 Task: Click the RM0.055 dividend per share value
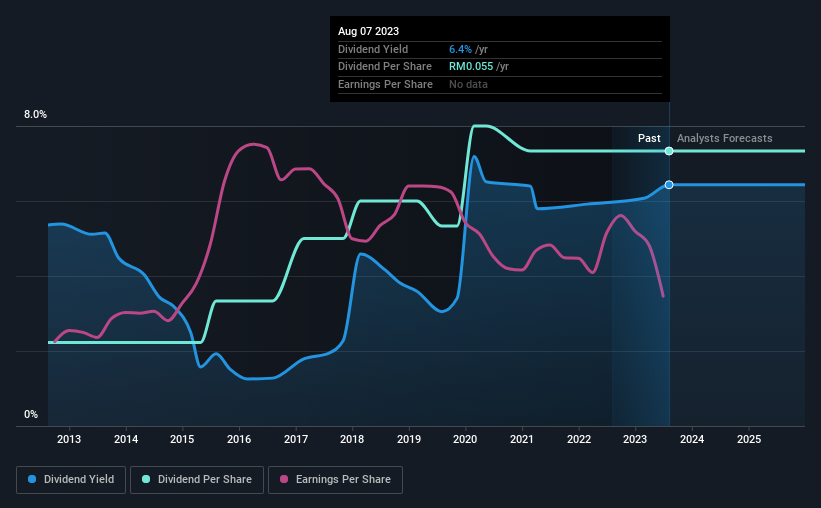(x=471, y=67)
